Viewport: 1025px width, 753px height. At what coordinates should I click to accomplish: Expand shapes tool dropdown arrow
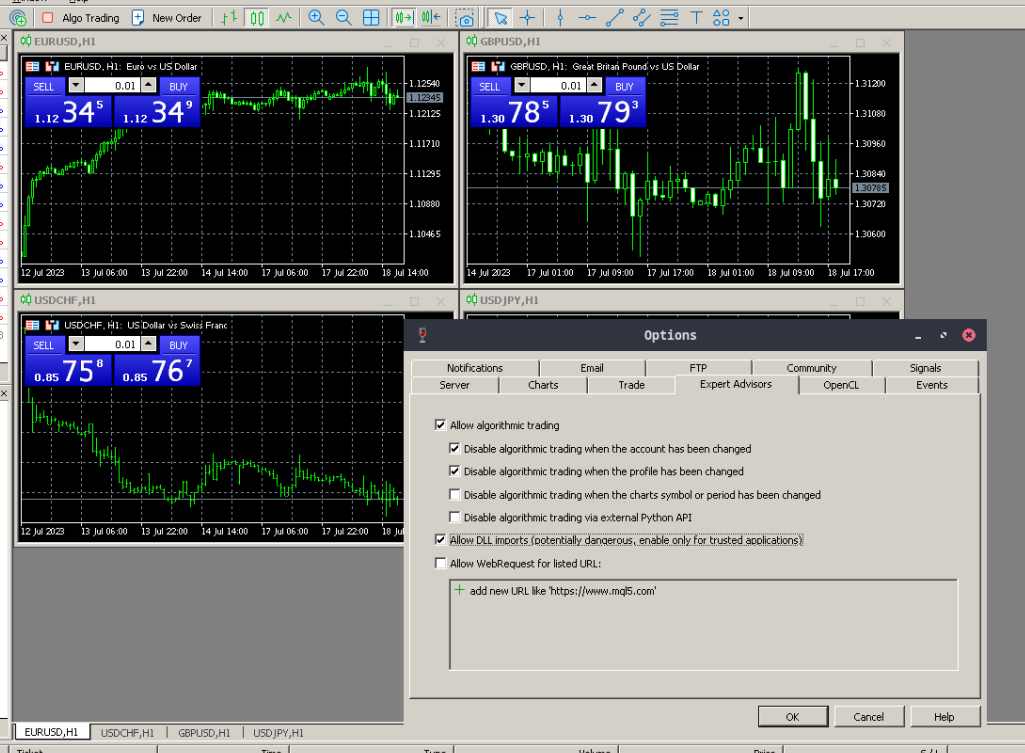741,18
